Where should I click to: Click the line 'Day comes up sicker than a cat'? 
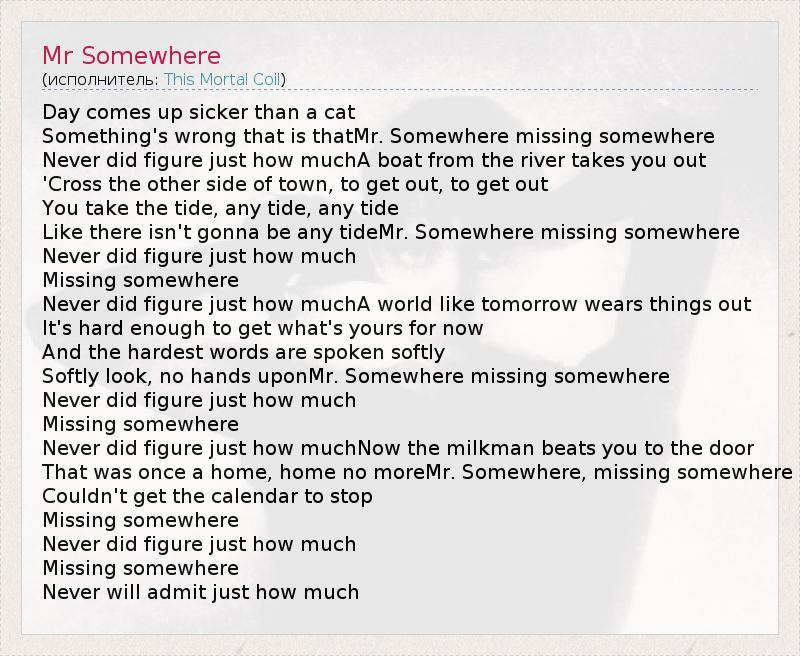click(199, 112)
